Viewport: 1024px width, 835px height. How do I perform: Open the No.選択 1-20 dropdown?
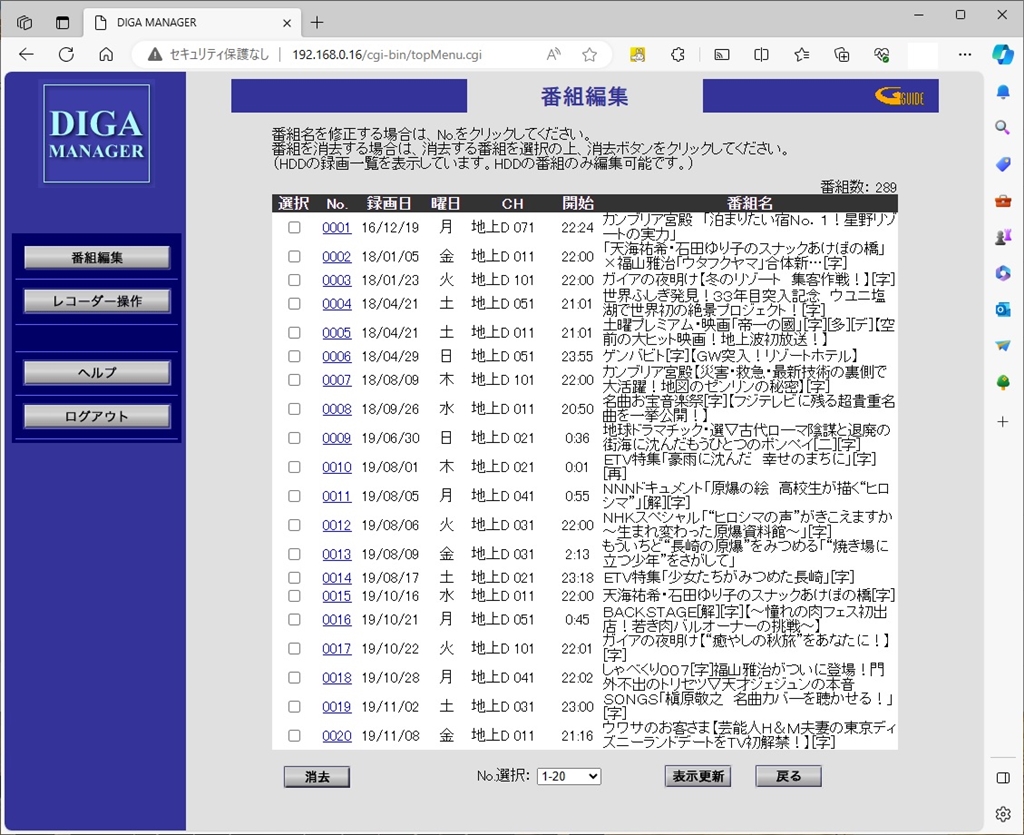coord(569,776)
